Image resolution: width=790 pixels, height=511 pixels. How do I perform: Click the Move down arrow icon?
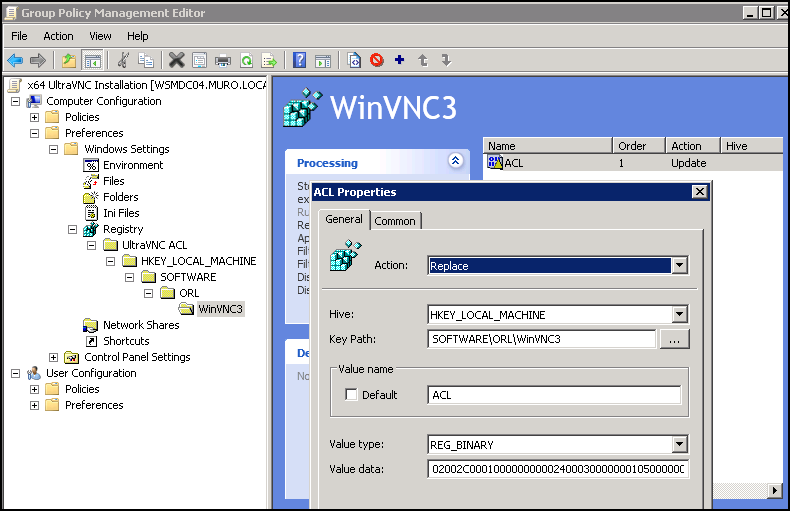pyautogui.click(x=446, y=60)
